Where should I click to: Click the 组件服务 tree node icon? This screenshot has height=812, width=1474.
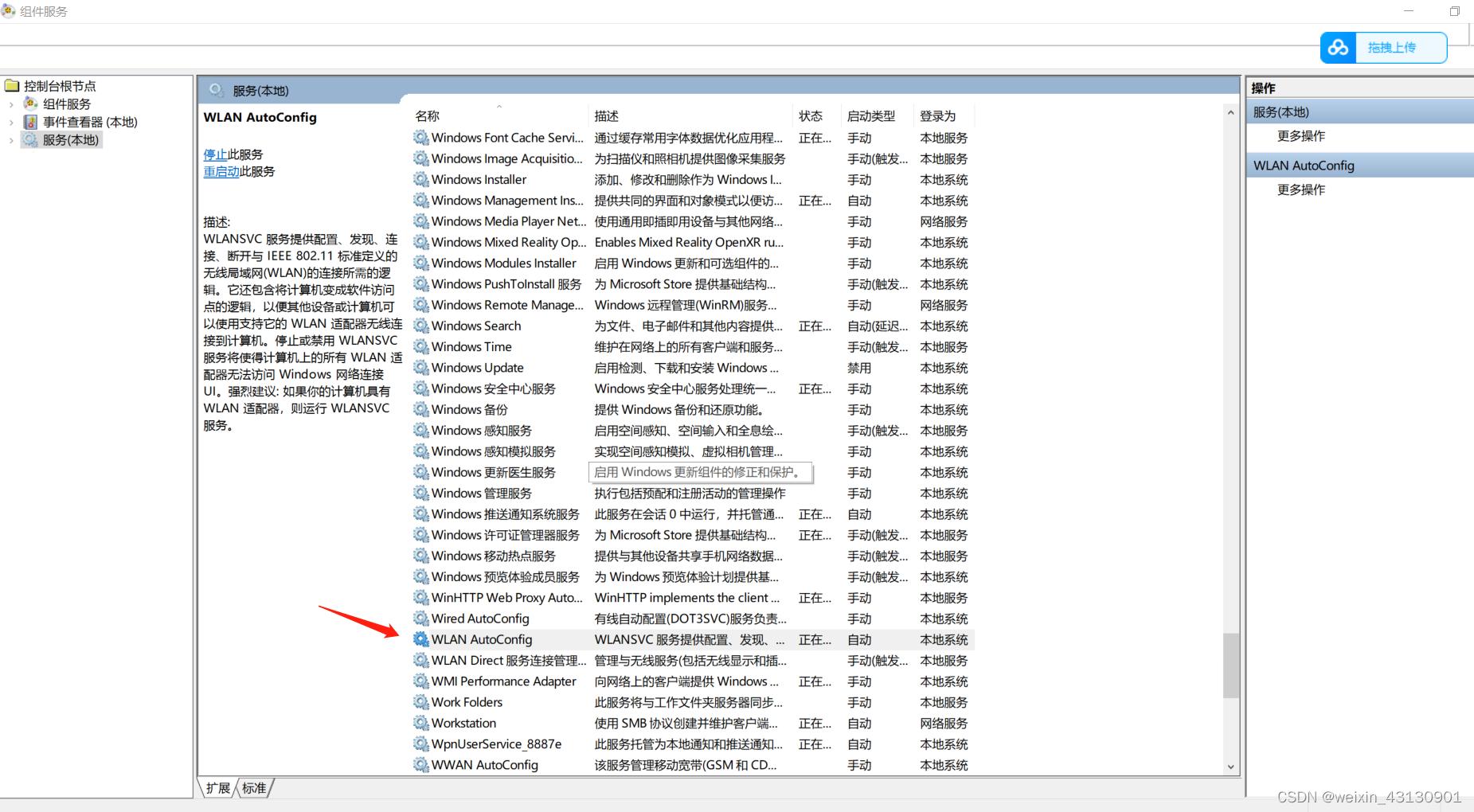coord(30,103)
